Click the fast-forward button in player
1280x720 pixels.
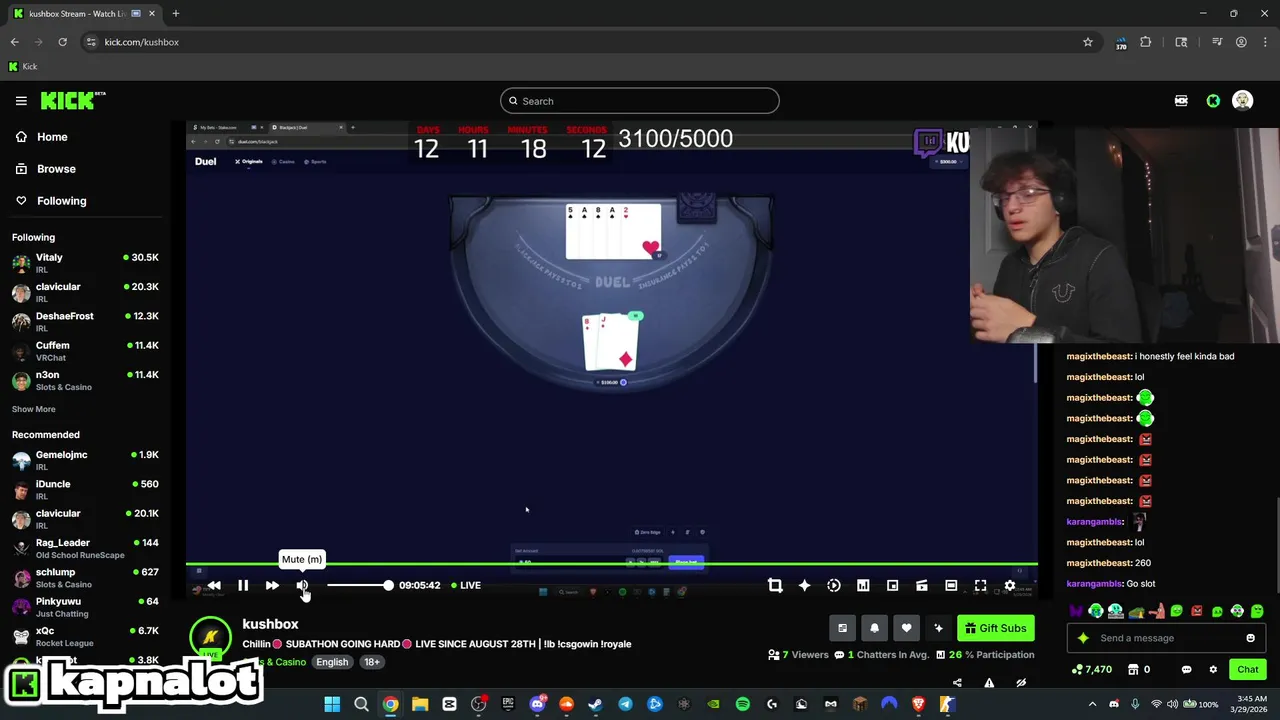pyautogui.click(x=272, y=585)
